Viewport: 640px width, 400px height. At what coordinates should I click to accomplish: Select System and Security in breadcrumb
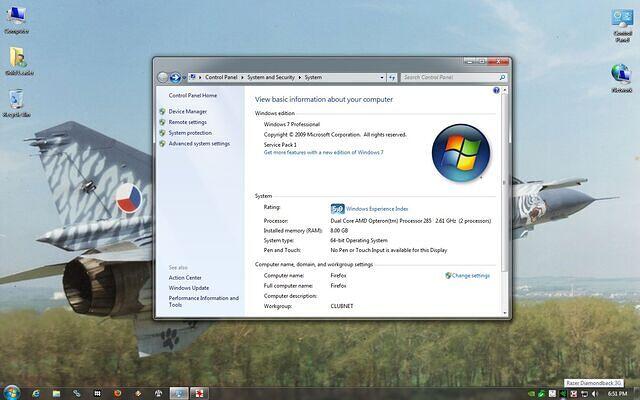click(x=271, y=77)
